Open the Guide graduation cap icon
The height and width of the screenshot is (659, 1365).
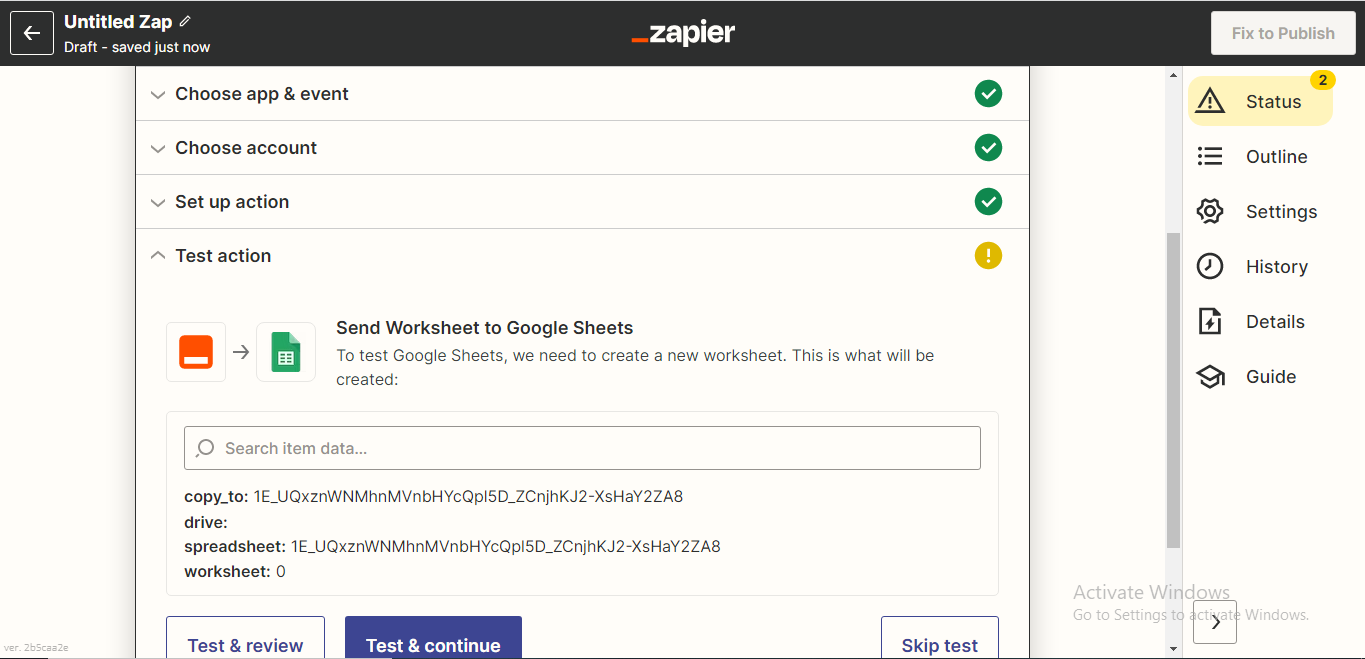point(1210,376)
